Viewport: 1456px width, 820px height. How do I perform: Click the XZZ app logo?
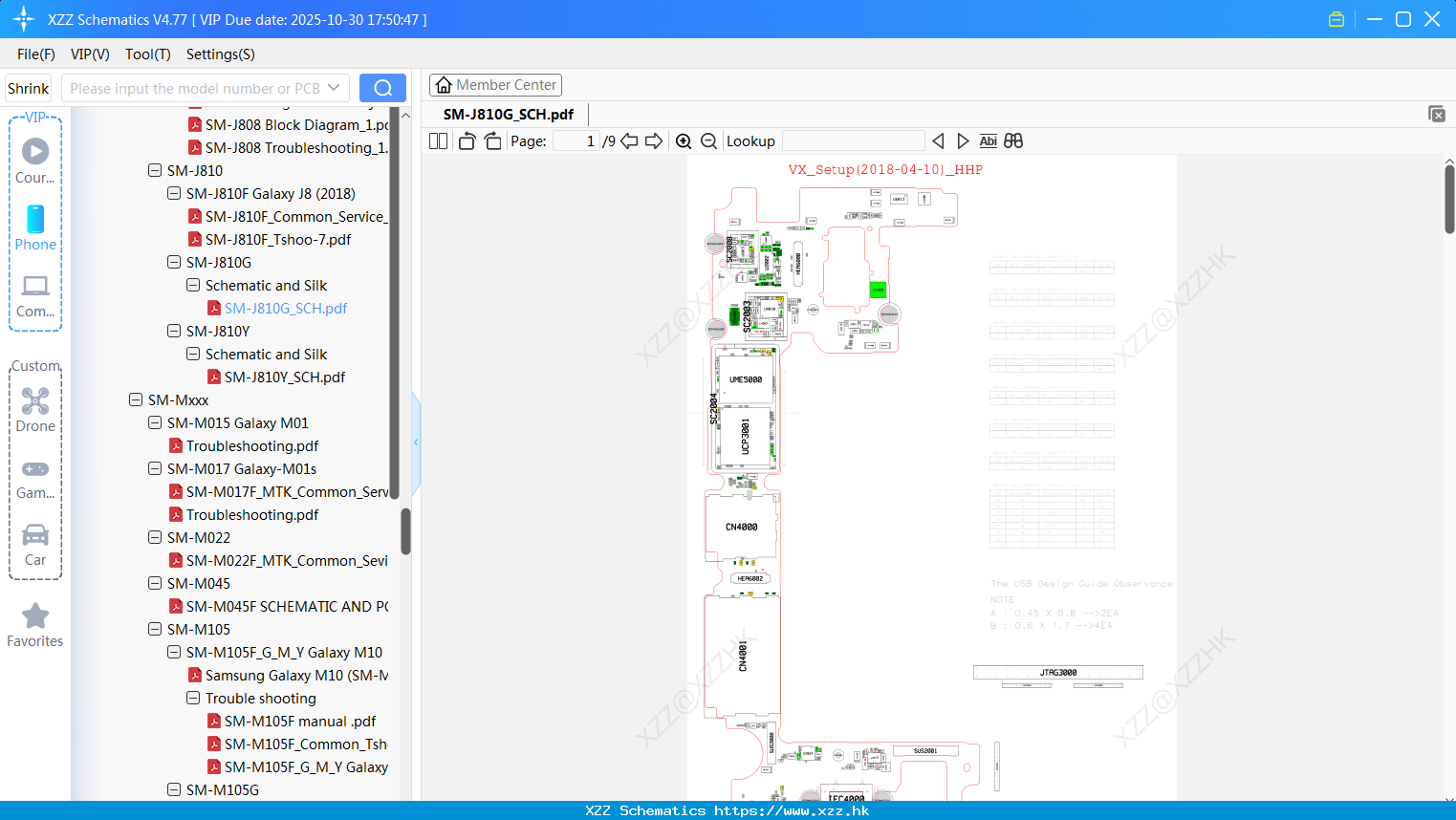pos(23,19)
